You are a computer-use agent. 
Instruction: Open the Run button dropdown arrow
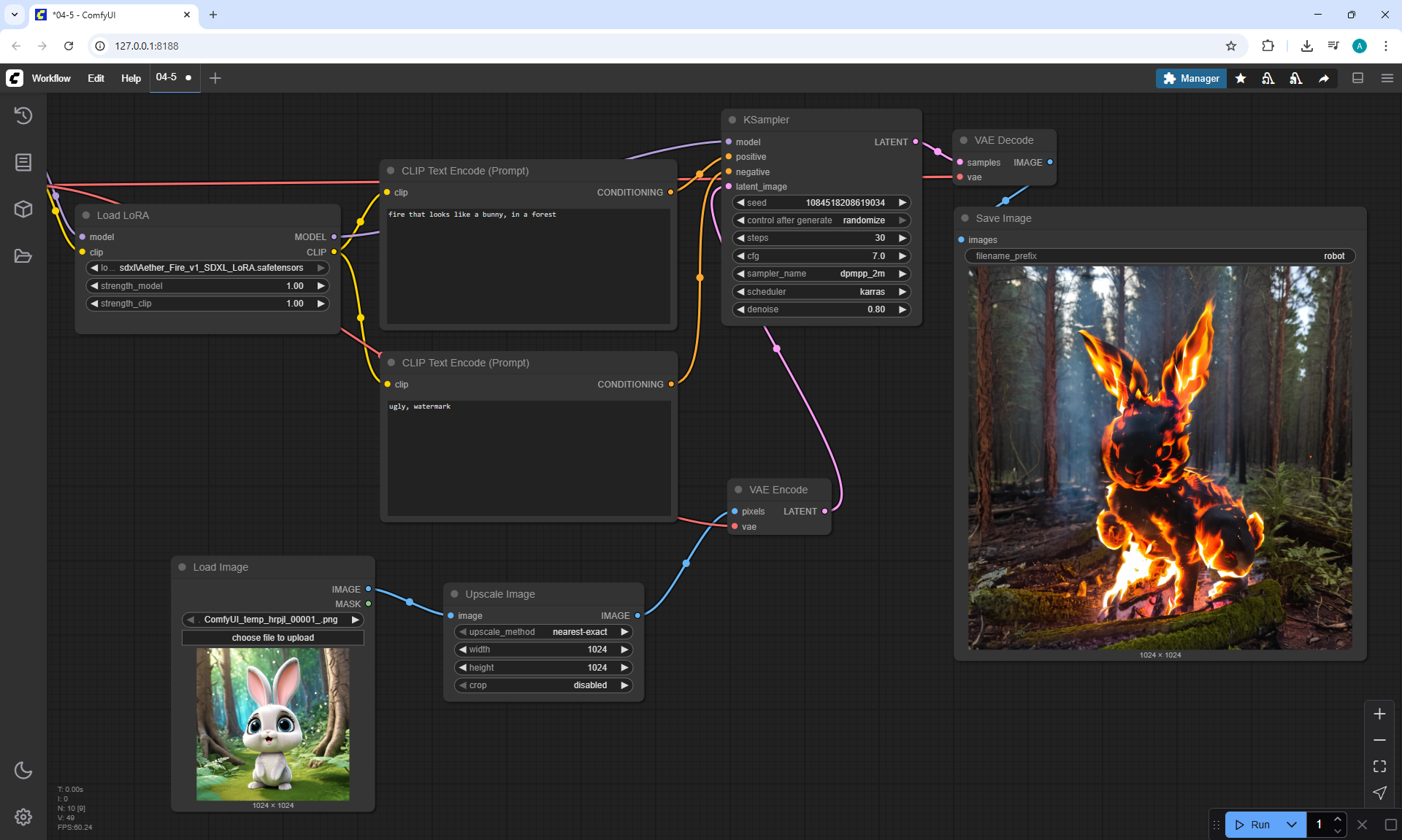click(1292, 825)
